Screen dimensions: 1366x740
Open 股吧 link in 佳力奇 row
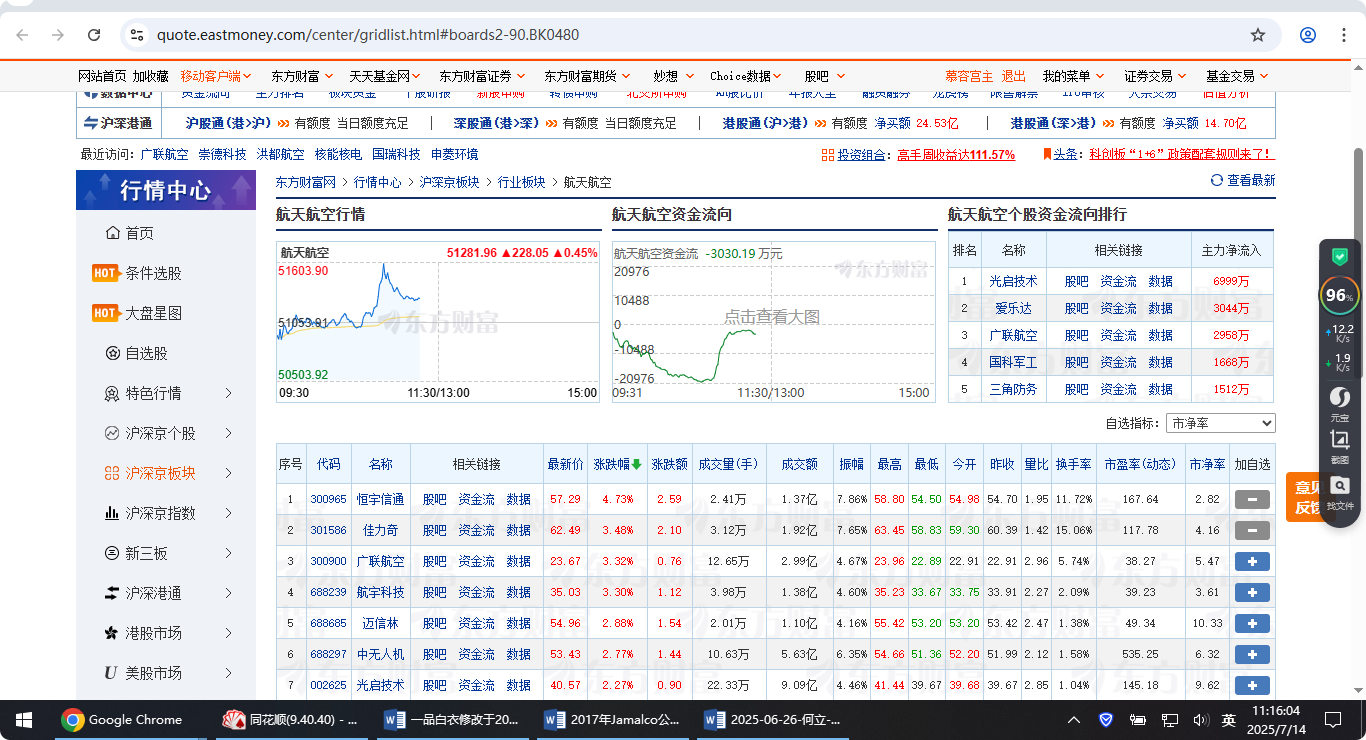[434, 531]
